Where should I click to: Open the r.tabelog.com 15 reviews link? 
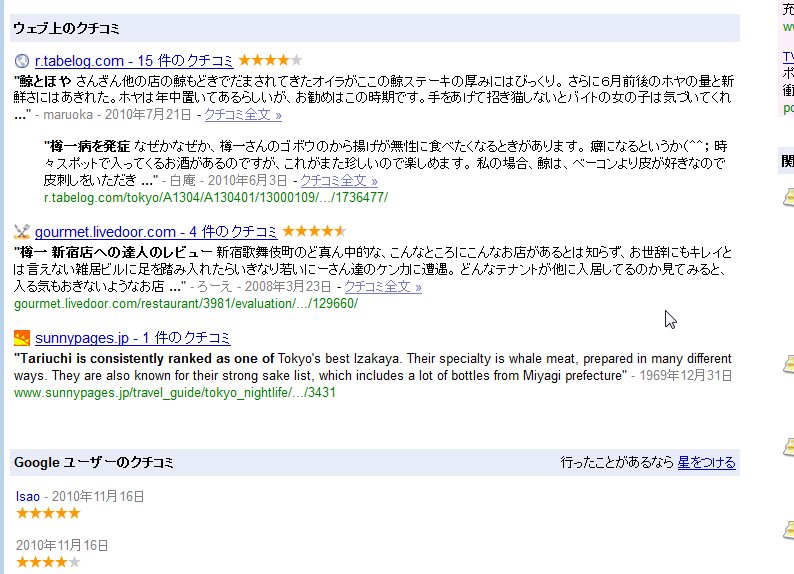134,61
